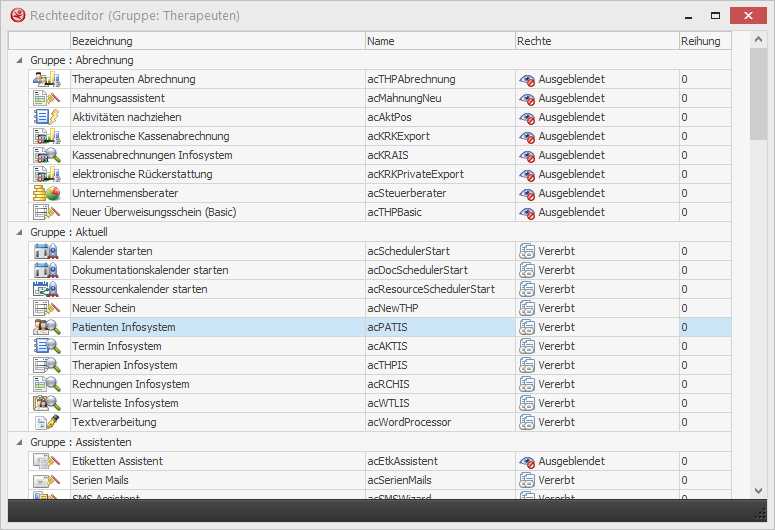The height and width of the screenshot is (530, 775).
Task: Select the elektronische Kassenabrechnung entry
Action: tap(150, 136)
